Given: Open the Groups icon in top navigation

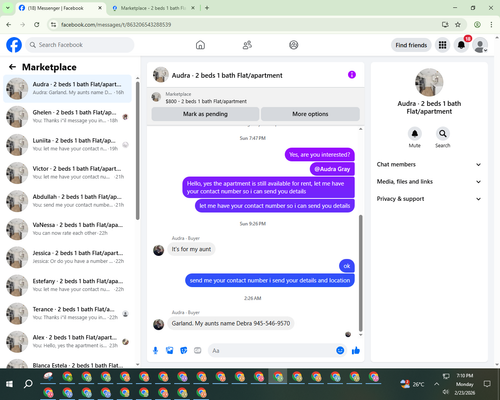Looking at the screenshot, I should coord(294,45).
